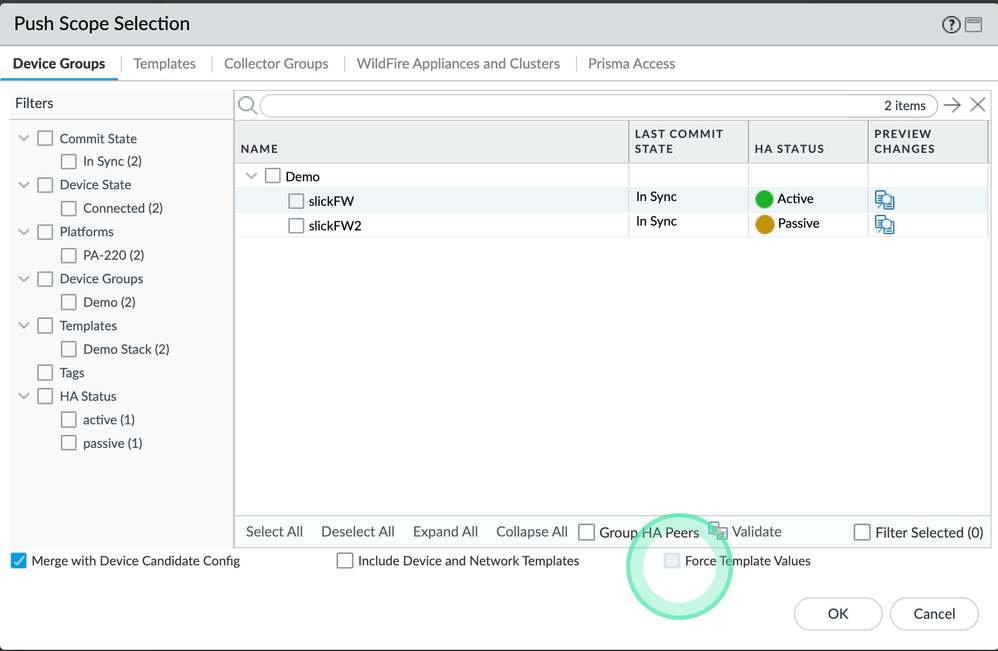Preview changes for slickFW

[x=884, y=200]
